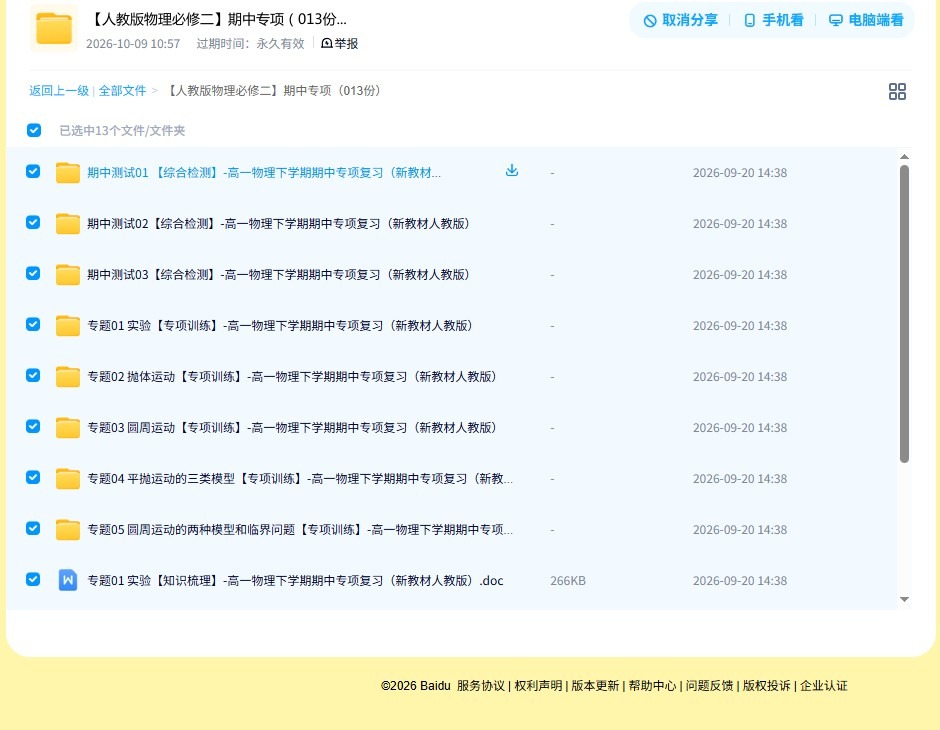Click scrollbar up arrow
Screen dimensions: 940x730
coord(904,157)
